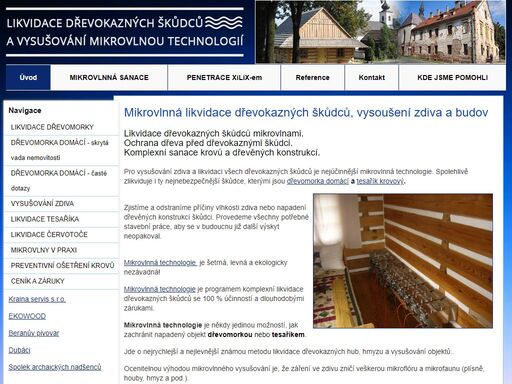This screenshot has height=384, width=512.
Task: Open DŘEVOMORKA DOMÁCÍ - časté dotazy
Action: [x=62, y=181]
